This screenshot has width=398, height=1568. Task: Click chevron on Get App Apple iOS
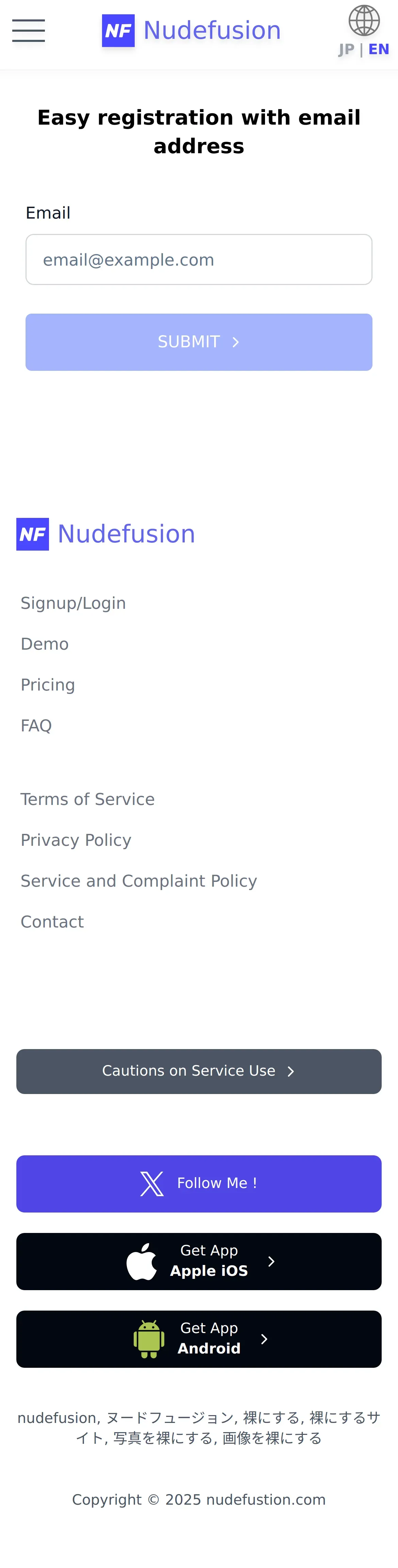point(271,1261)
